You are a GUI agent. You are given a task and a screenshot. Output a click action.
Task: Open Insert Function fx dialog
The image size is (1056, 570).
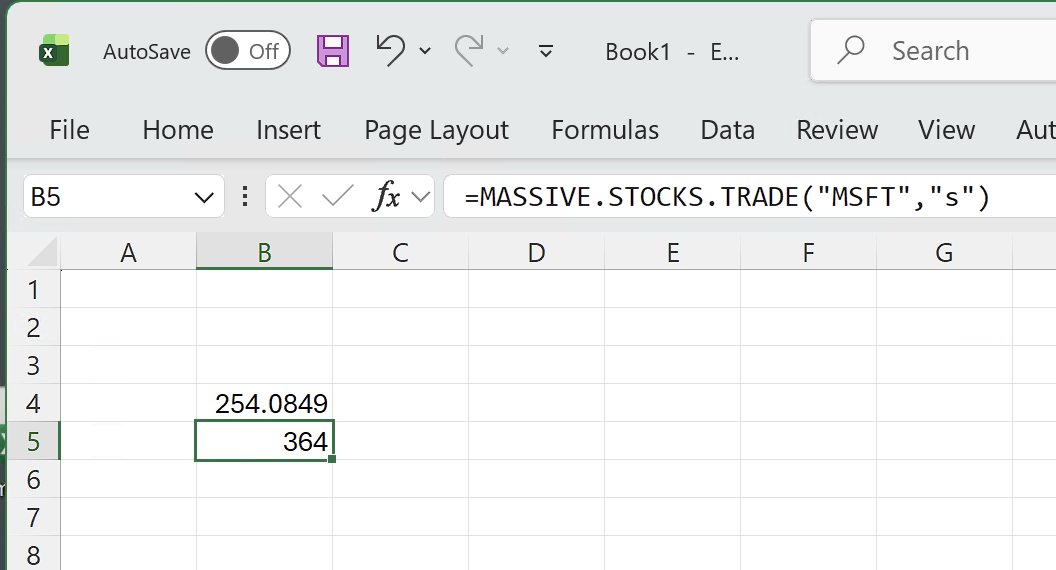pyautogui.click(x=386, y=197)
